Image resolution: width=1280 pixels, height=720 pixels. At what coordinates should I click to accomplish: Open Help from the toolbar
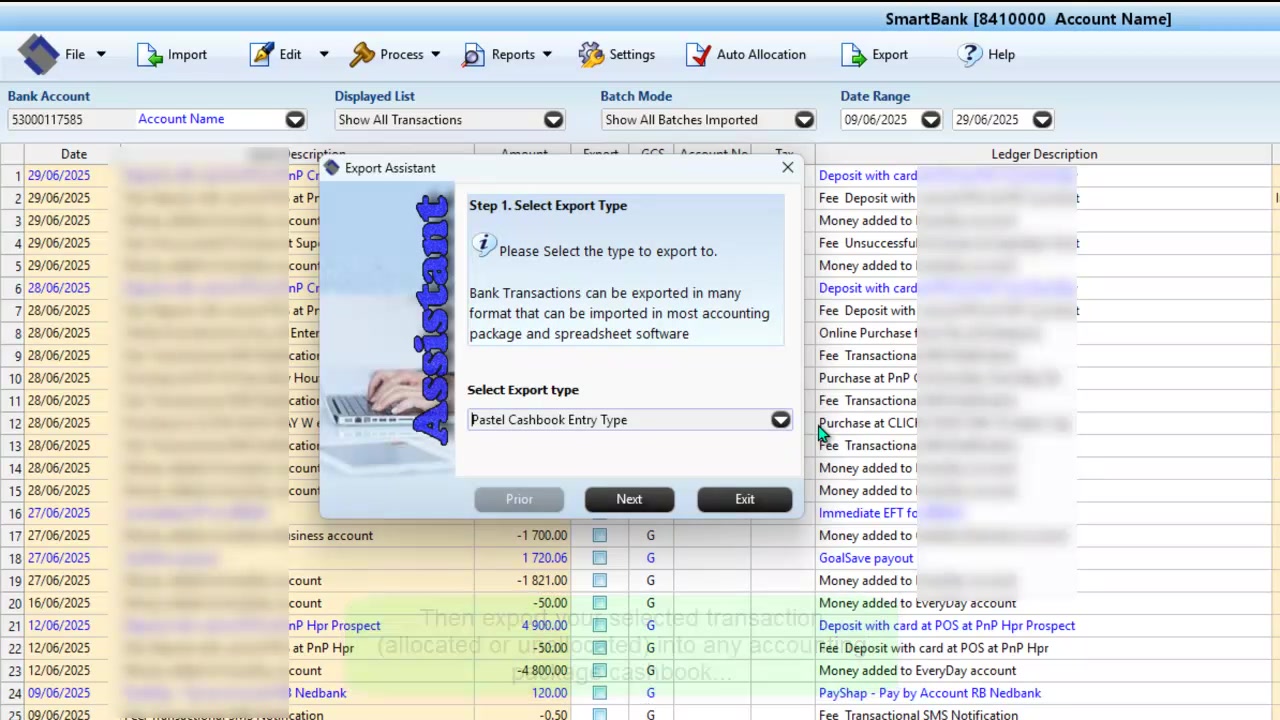coord(986,54)
